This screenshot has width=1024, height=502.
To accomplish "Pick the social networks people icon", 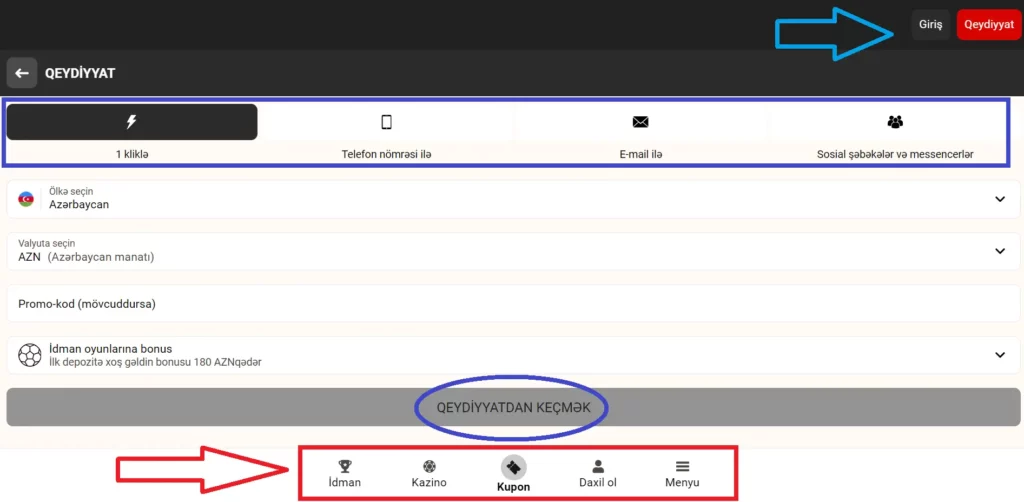I will coord(895,122).
